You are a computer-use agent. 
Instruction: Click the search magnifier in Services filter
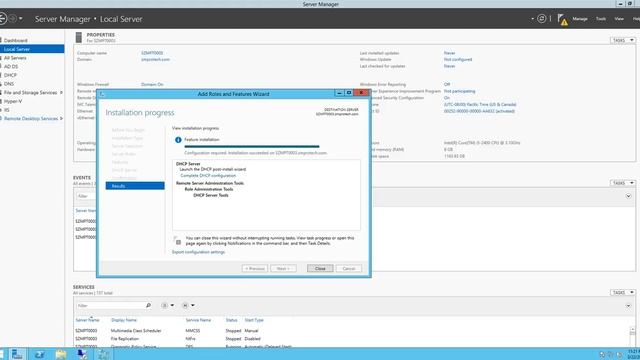point(149,305)
